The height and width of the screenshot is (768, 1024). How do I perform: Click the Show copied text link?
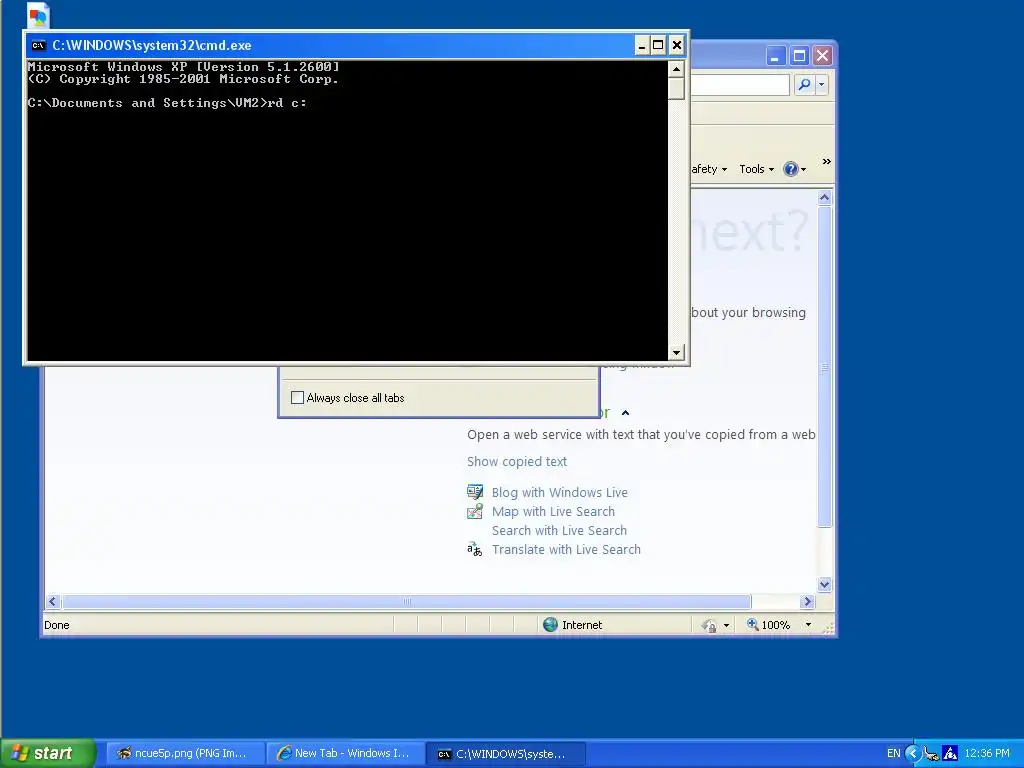pyautogui.click(x=517, y=462)
